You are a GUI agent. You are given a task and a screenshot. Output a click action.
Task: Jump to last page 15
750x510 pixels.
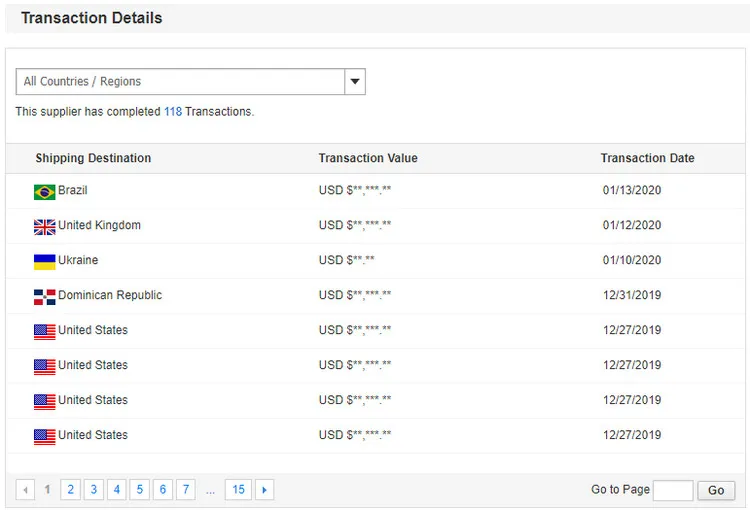pyautogui.click(x=238, y=490)
